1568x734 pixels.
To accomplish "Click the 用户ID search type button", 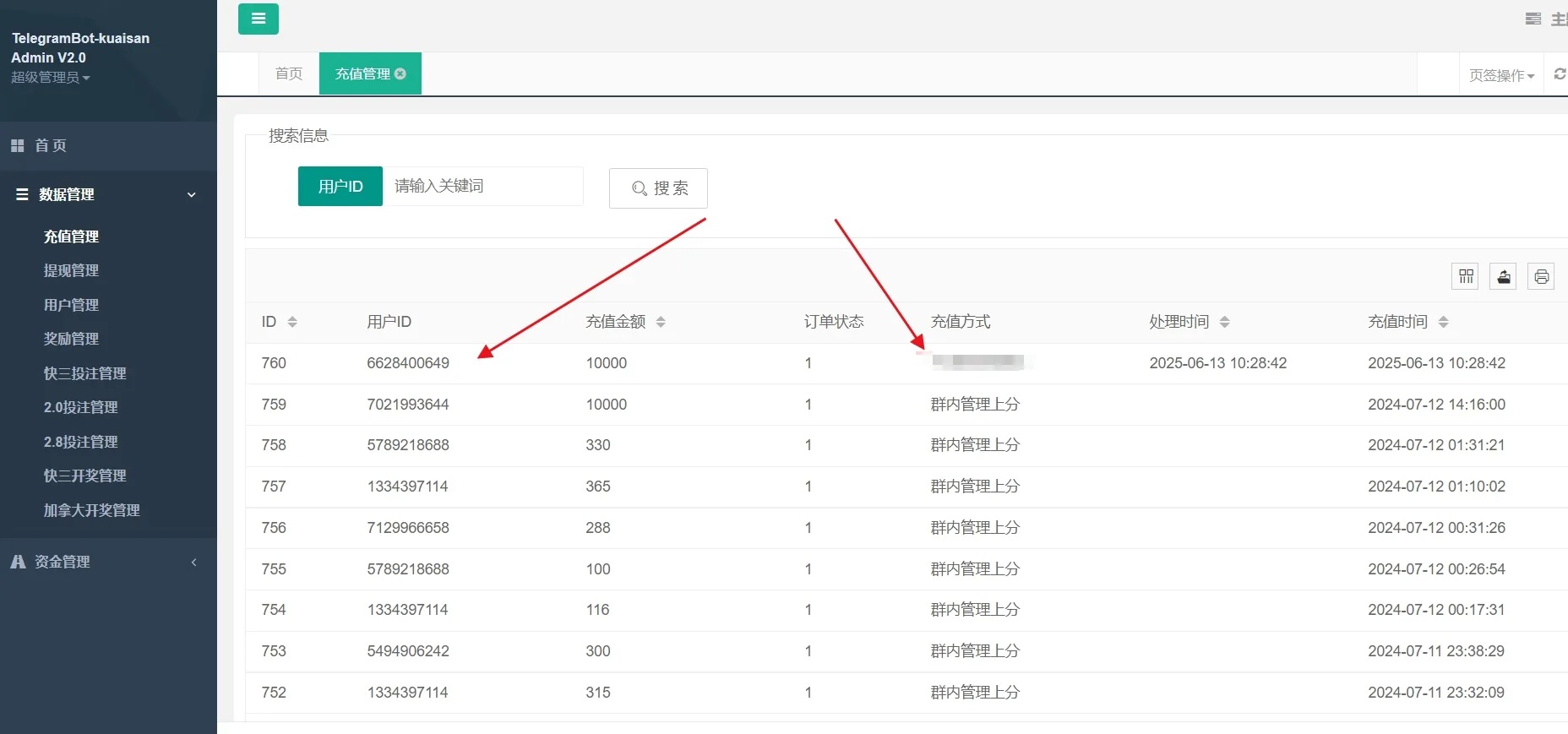I will pos(340,186).
